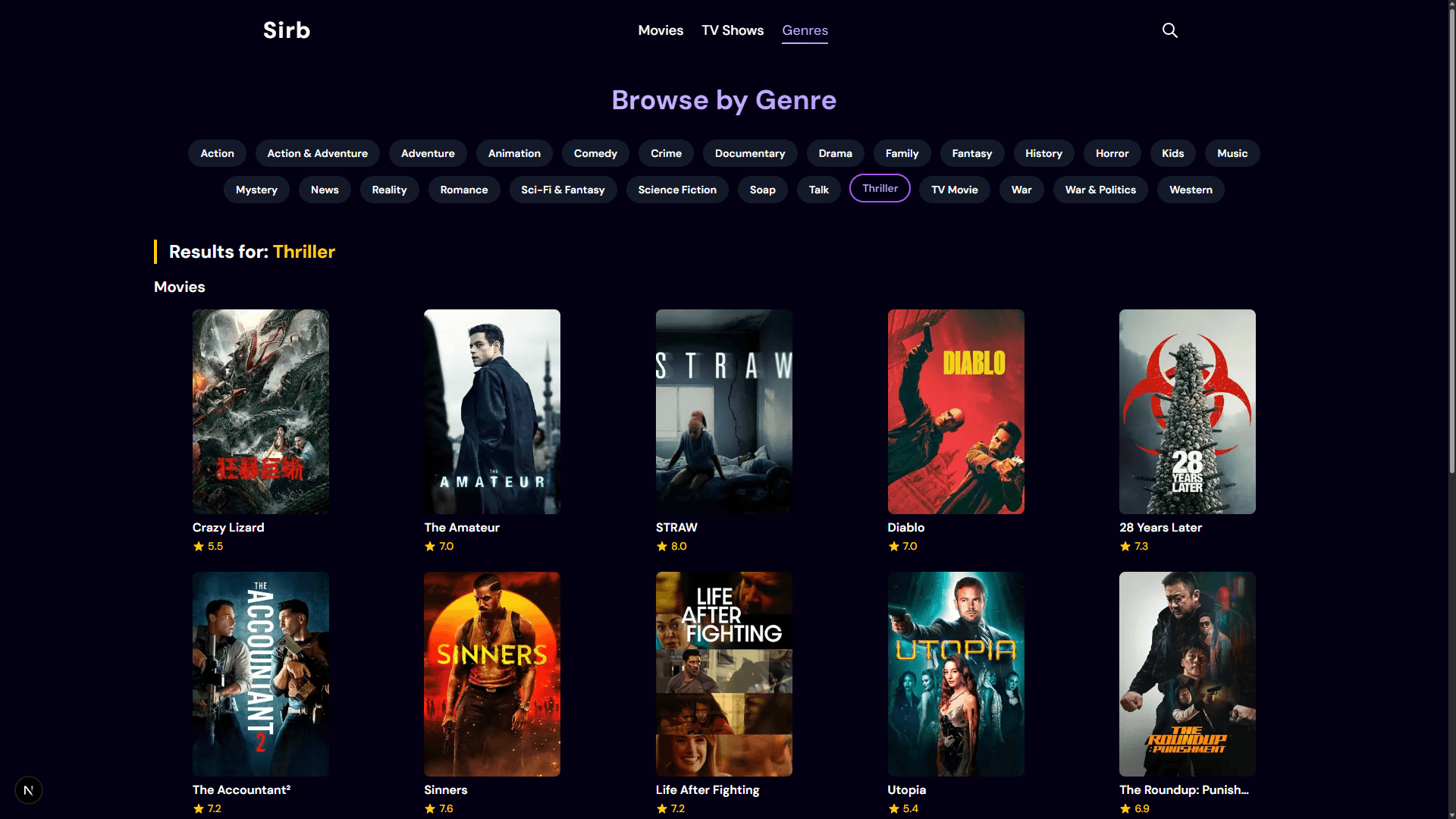Open the TV Shows nav link
The width and height of the screenshot is (1456, 819).
pos(733,30)
